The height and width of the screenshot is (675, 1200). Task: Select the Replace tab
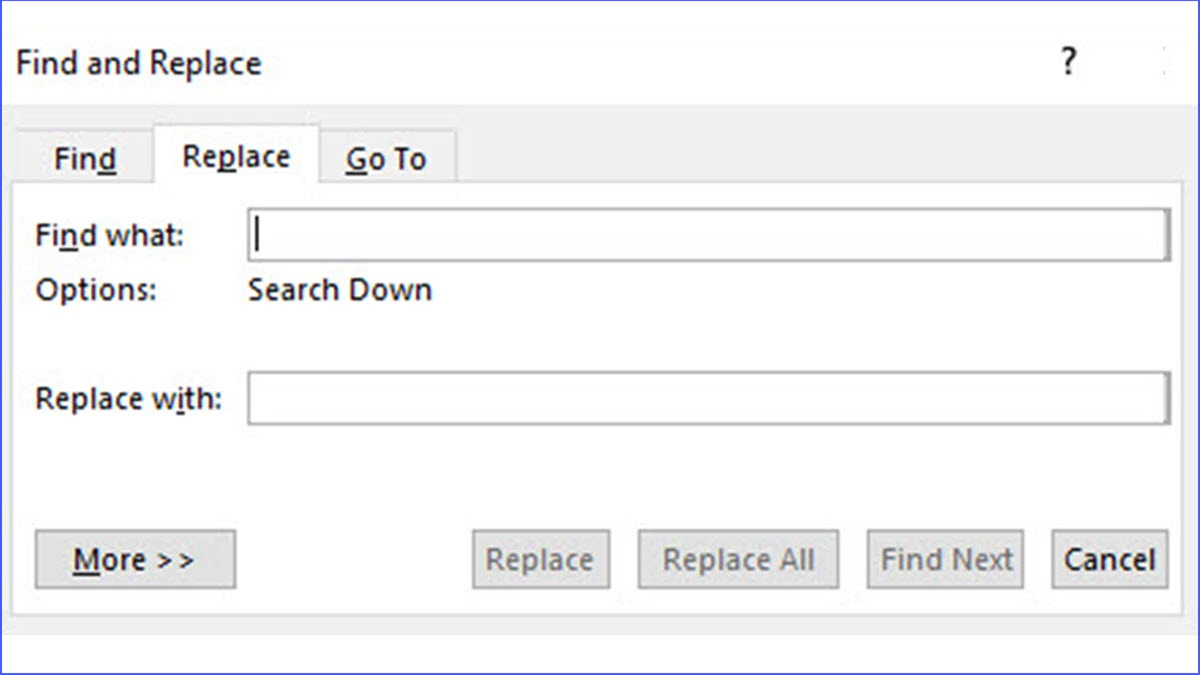(235, 155)
